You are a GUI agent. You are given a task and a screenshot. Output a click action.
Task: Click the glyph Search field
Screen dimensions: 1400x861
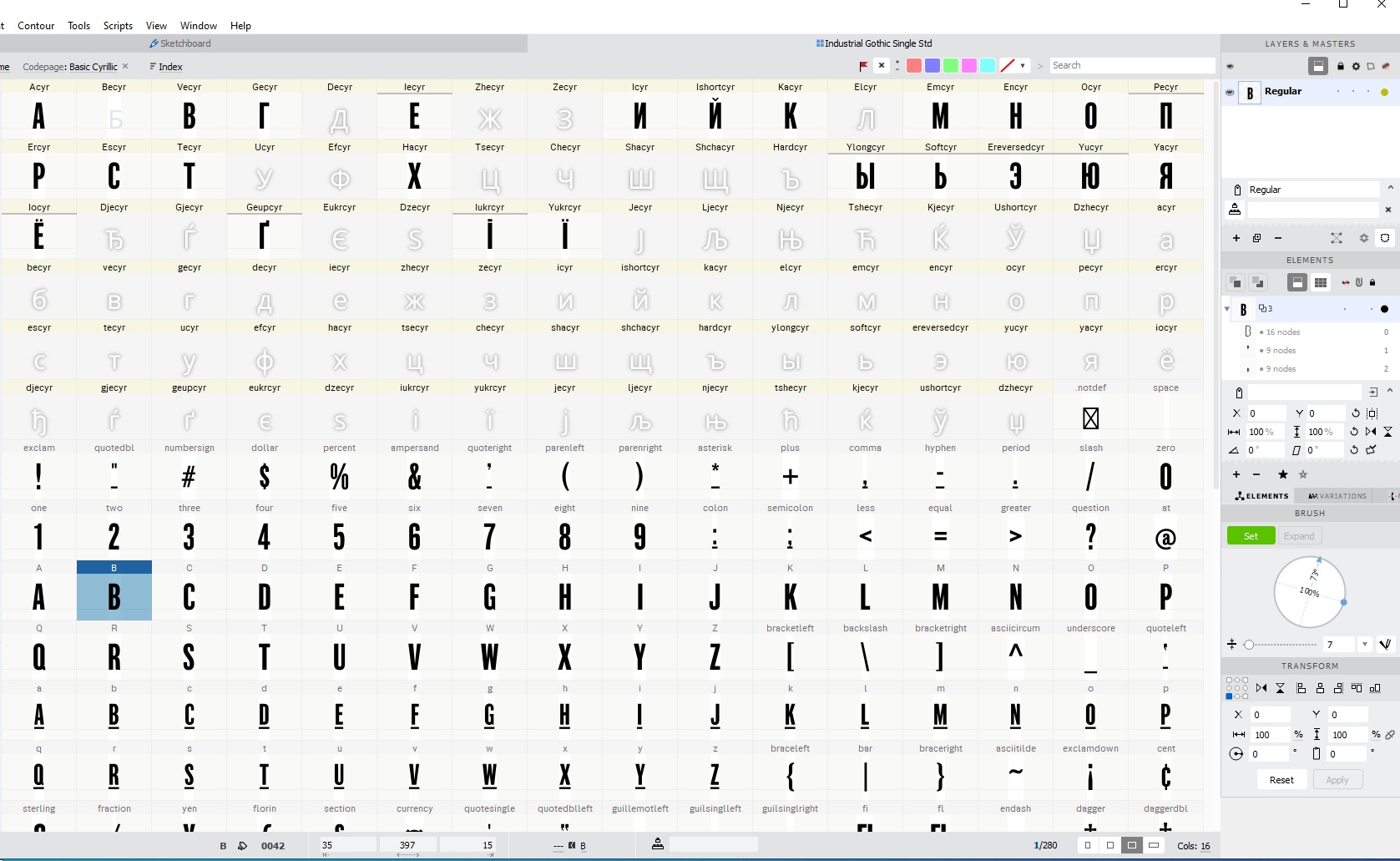pos(1131,65)
